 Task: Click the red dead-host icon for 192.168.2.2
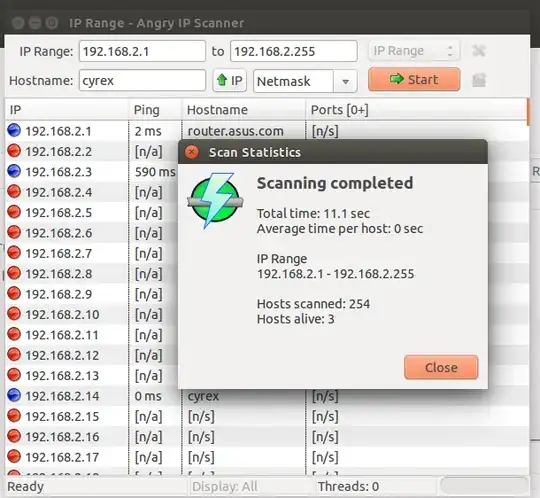[14, 151]
